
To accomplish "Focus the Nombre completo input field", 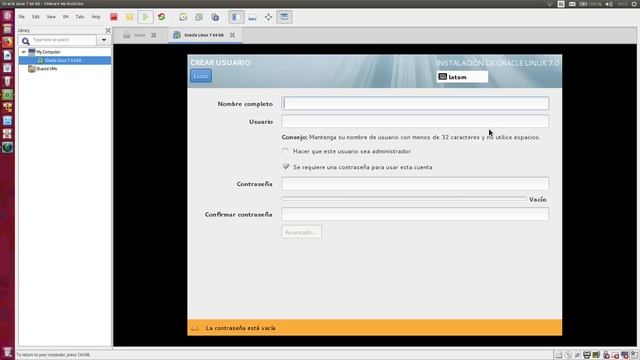I will click(415, 104).
